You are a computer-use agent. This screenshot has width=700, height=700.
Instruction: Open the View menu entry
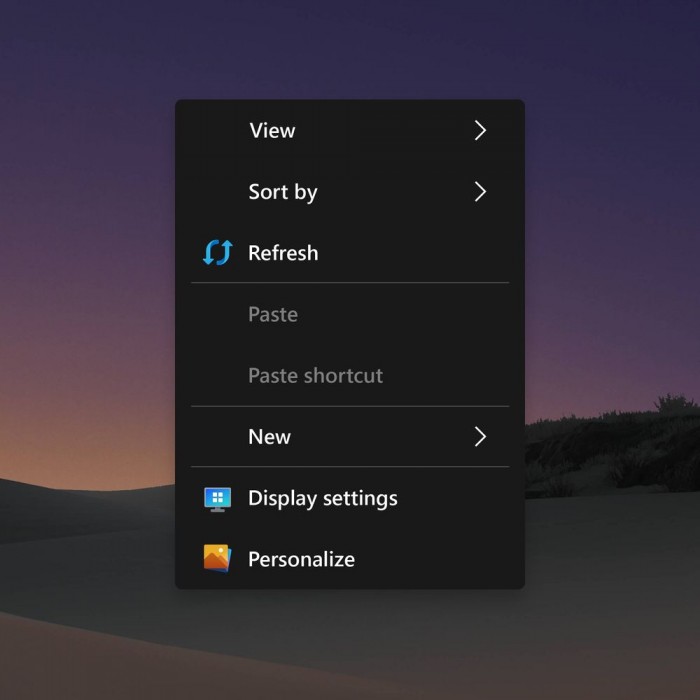coord(350,130)
